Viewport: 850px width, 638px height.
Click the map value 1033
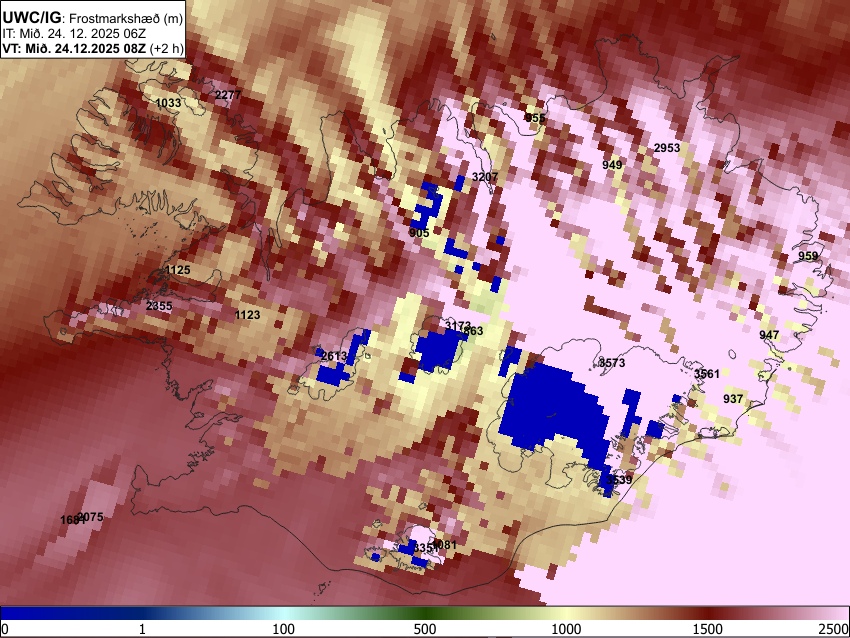168,103
